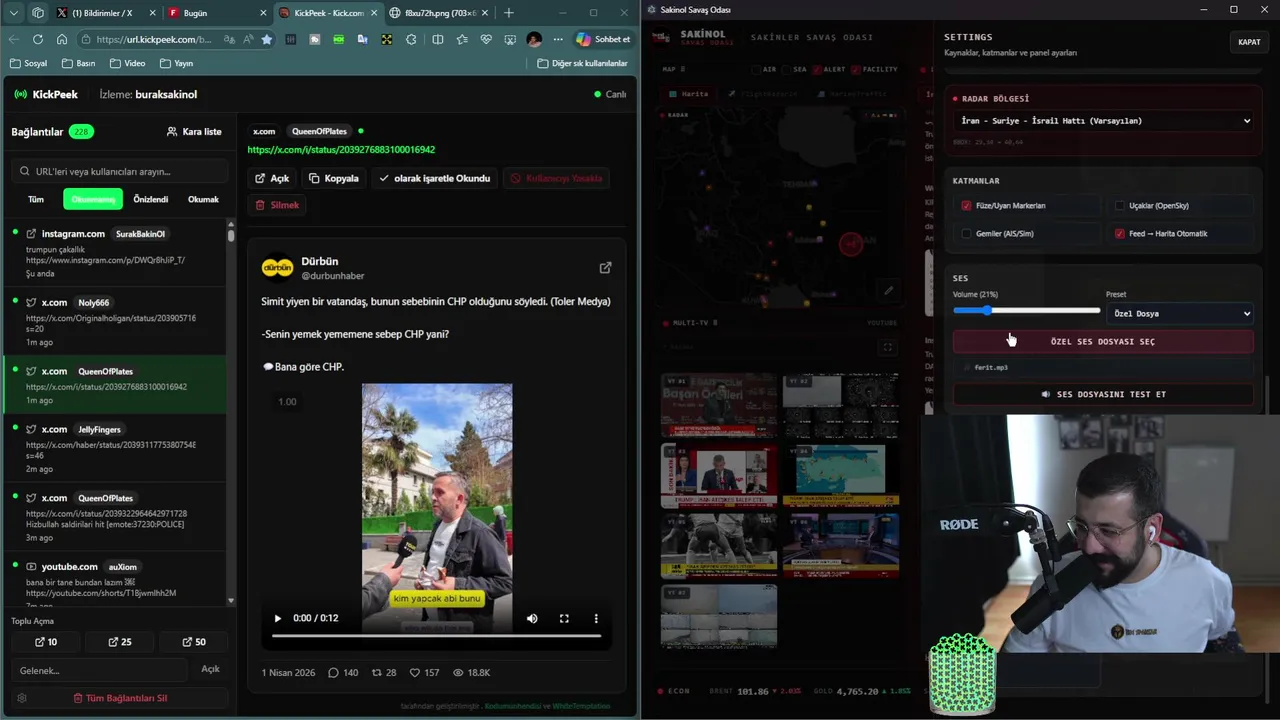The height and width of the screenshot is (720, 1280).
Task: Start read aloud from the address bar
Action: pyautogui.click(x=248, y=39)
